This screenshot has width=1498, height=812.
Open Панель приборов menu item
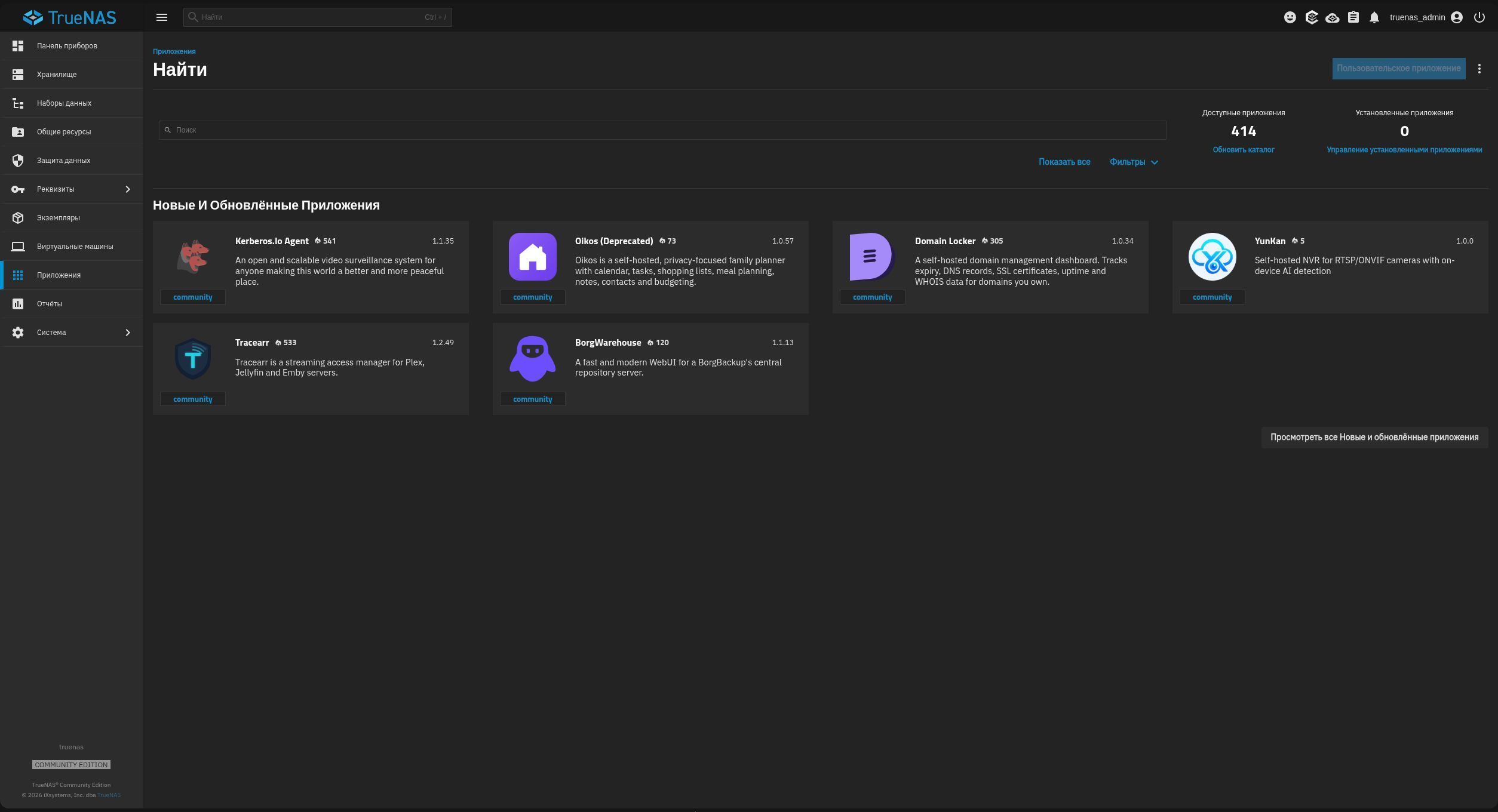tap(72, 46)
